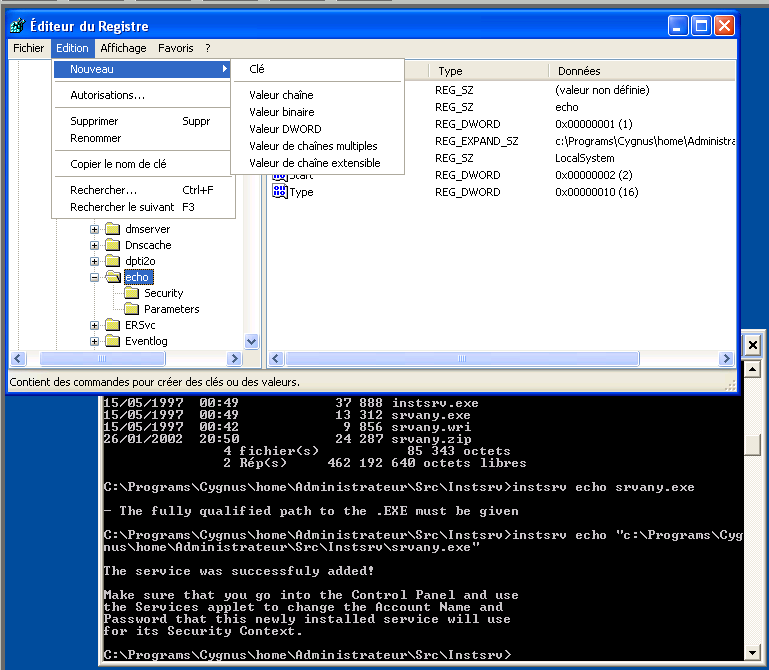Expand the ERSvc key

coord(94,326)
